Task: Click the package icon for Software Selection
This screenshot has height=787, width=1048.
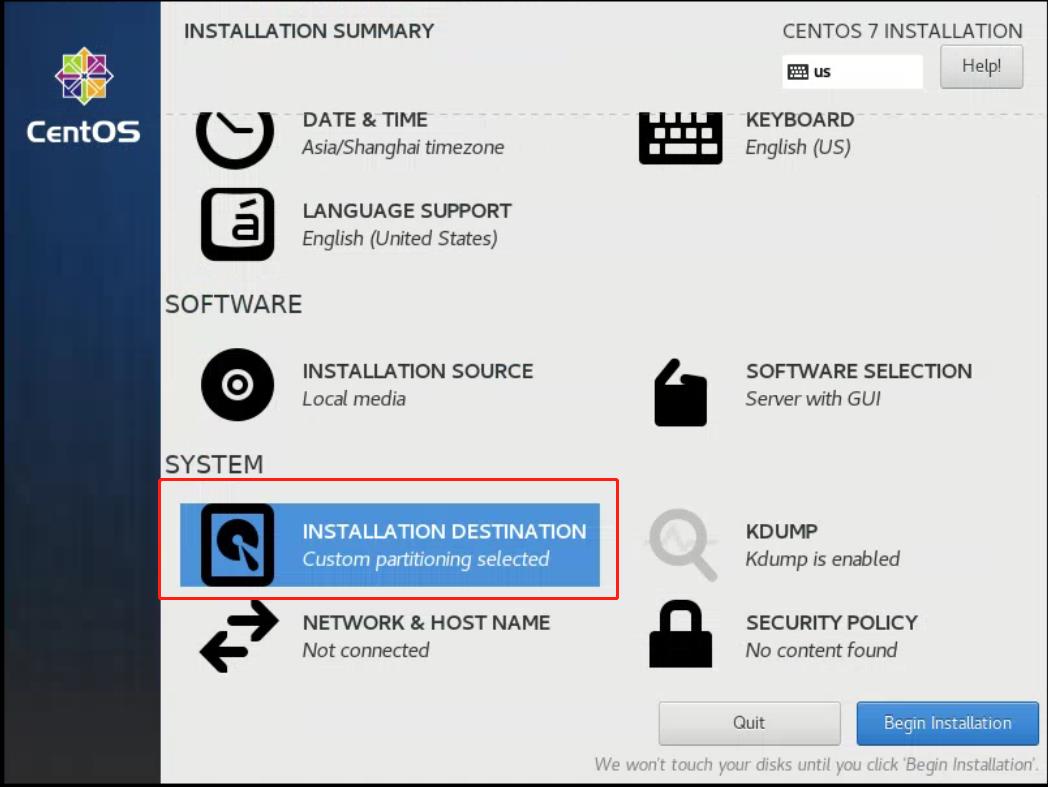Action: coord(680,393)
